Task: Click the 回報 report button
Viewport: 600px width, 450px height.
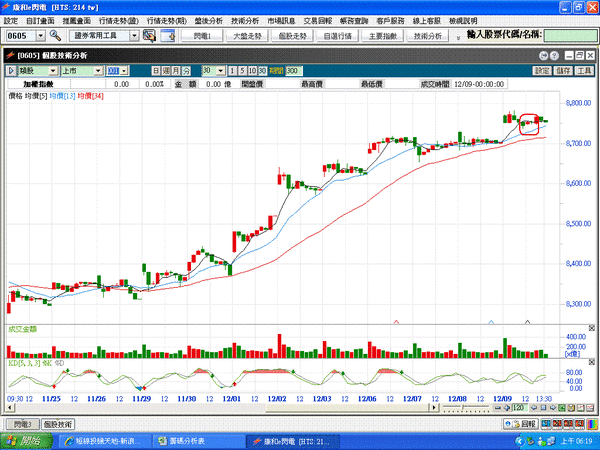Action: 520,424
